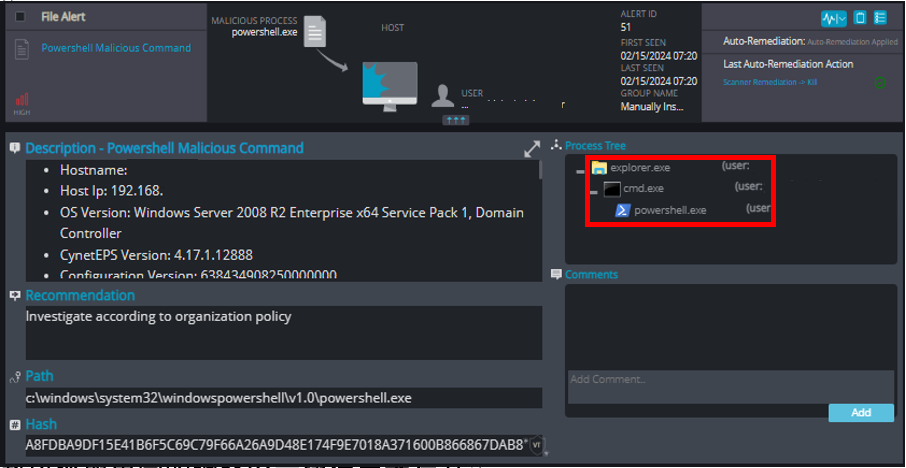Image resolution: width=906 pixels, height=468 pixels.
Task: Select the malicious process file icon
Action: tap(315, 32)
